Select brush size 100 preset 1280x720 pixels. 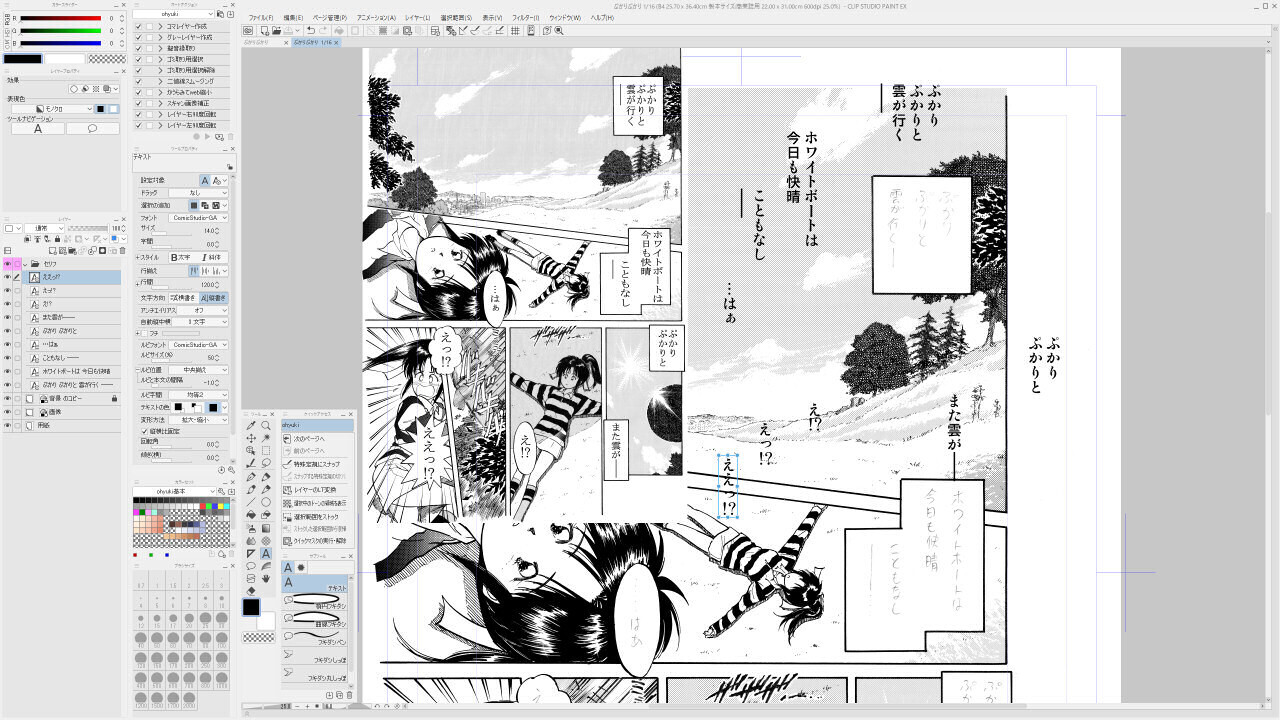[x=221, y=639]
